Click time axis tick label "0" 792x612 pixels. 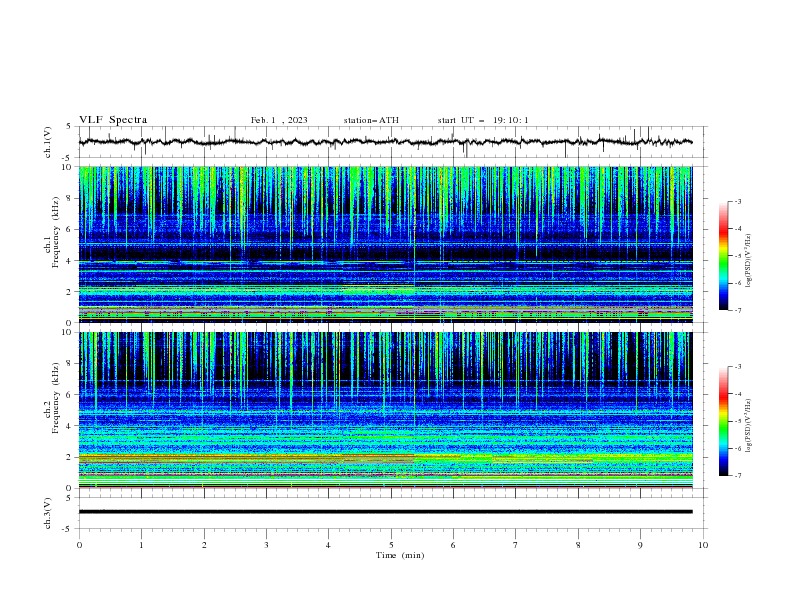tap(79, 545)
